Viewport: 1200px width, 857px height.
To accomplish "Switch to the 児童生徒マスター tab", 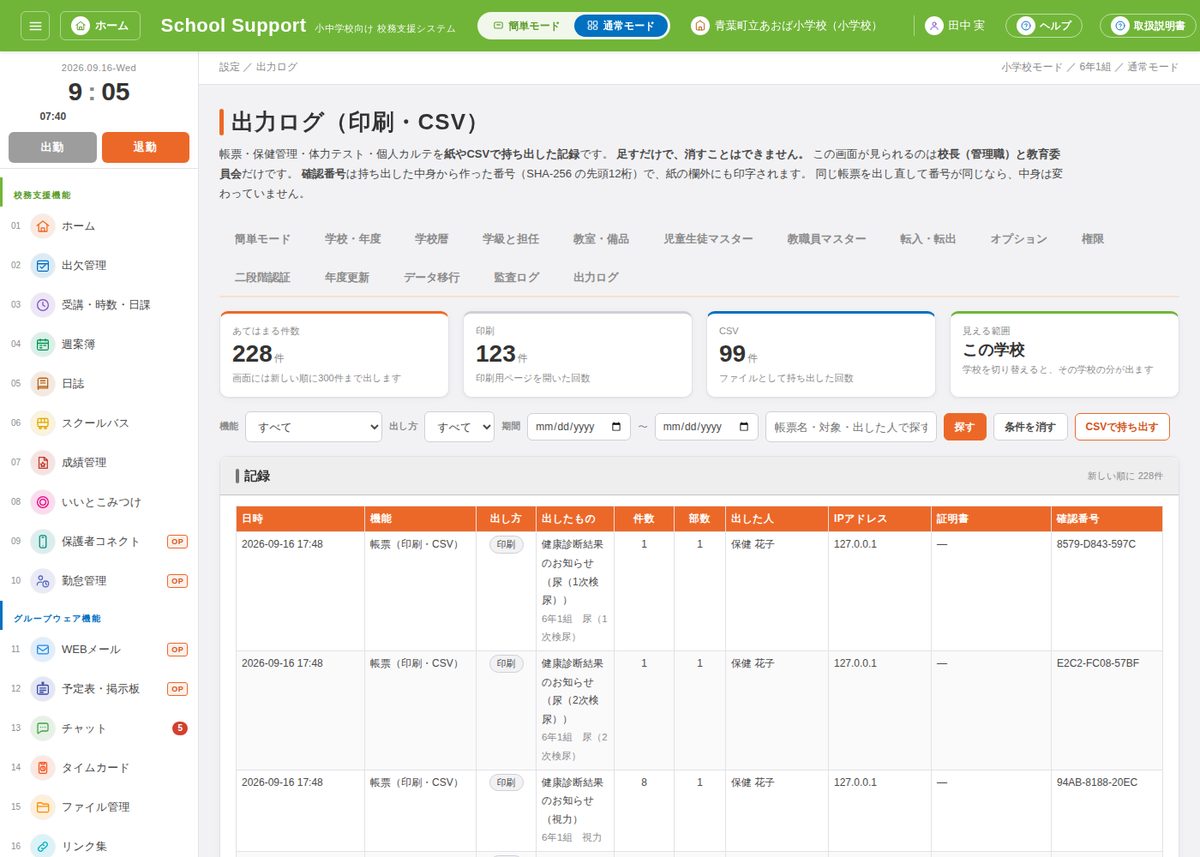I will coord(708,239).
